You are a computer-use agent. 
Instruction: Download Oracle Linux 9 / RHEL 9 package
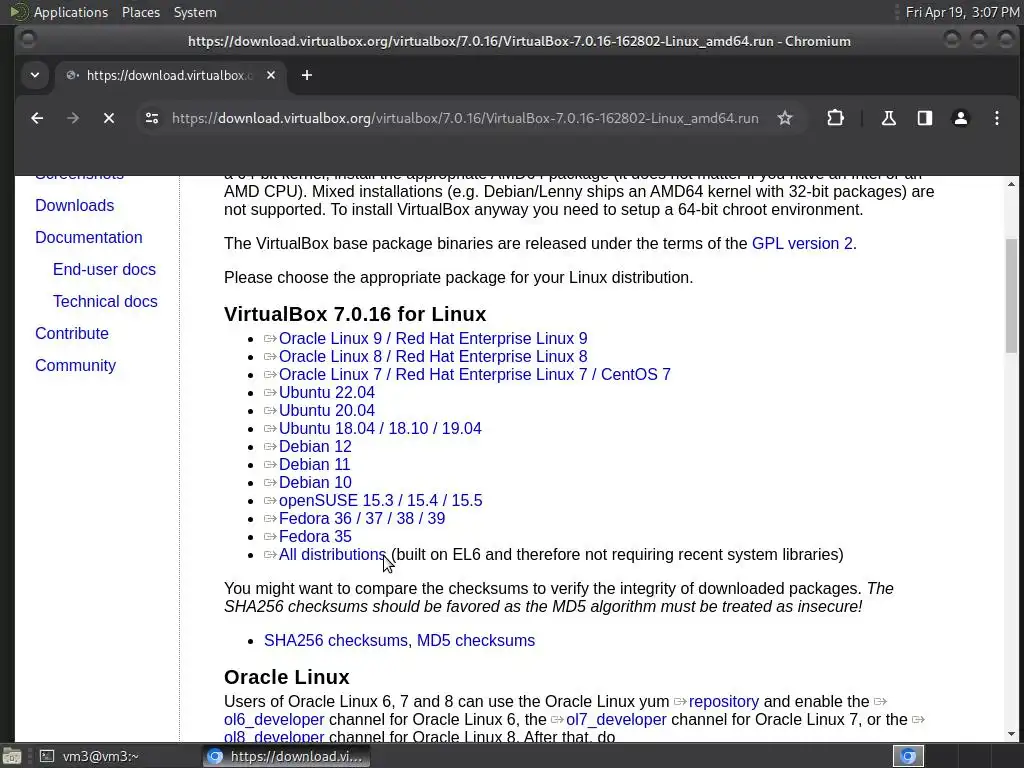(433, 339)
